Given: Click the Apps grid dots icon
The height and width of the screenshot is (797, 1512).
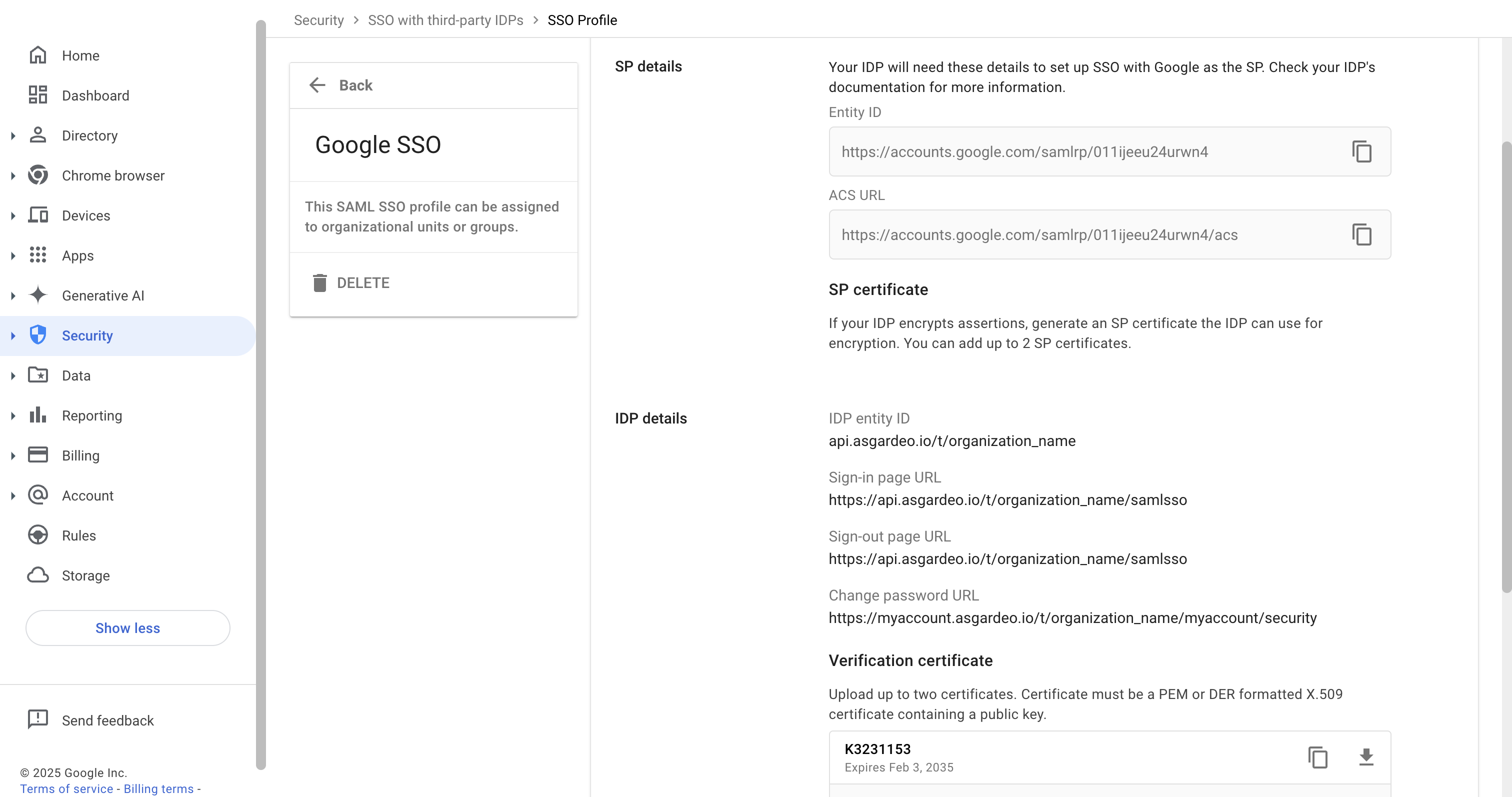Looking at the screenshot, I should pyautogui.click(x=37, y=254).
